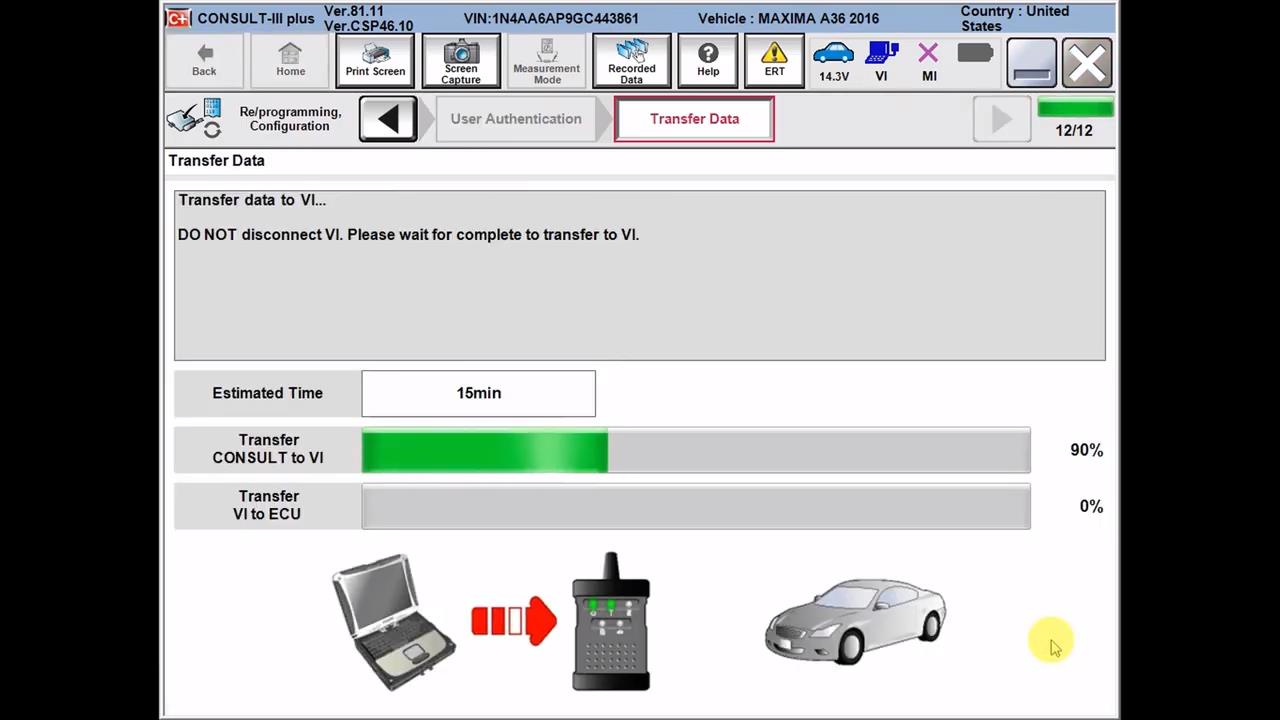This screenshot has width=1280, height=720.
Task: Minimize the CONSULT-III plus window
Action: [x=1031, y=63]
